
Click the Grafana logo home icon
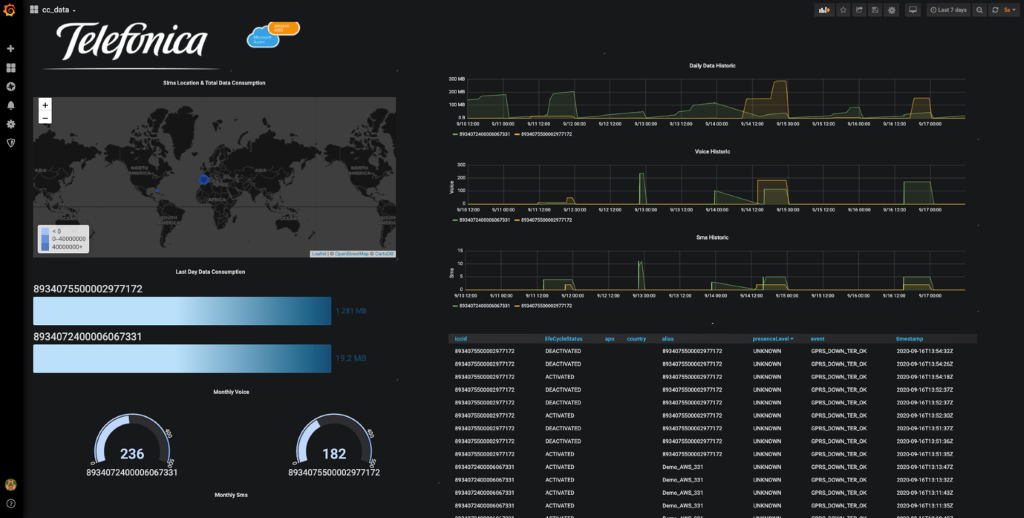11,10
